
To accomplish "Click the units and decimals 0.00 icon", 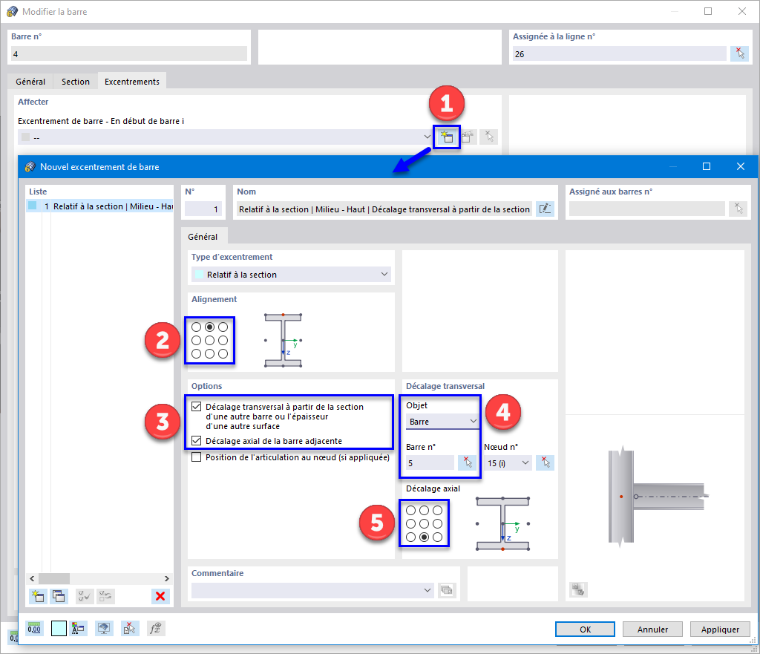I will [34, 629].
